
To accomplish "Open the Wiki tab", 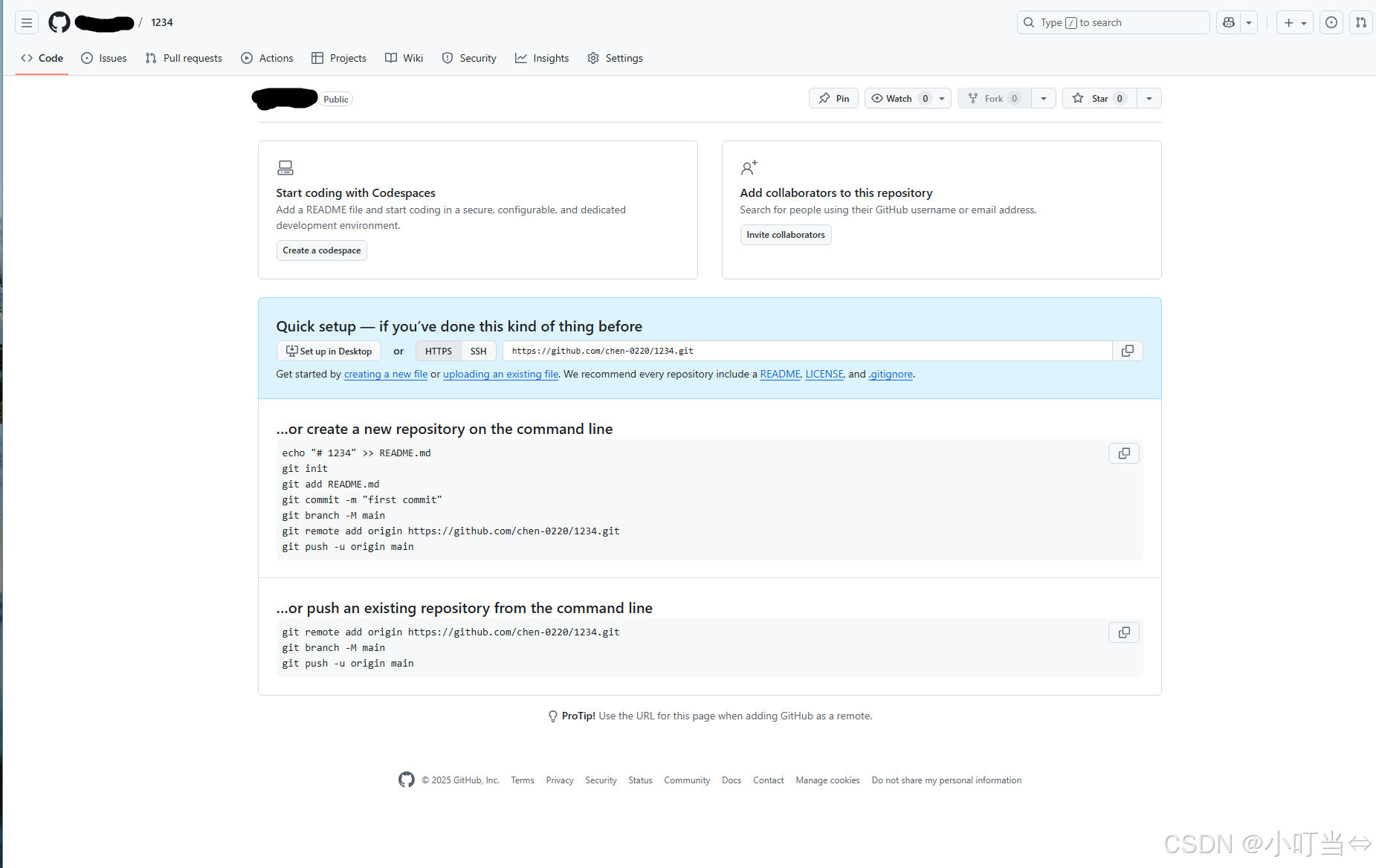I will click(x=404, y=58).
